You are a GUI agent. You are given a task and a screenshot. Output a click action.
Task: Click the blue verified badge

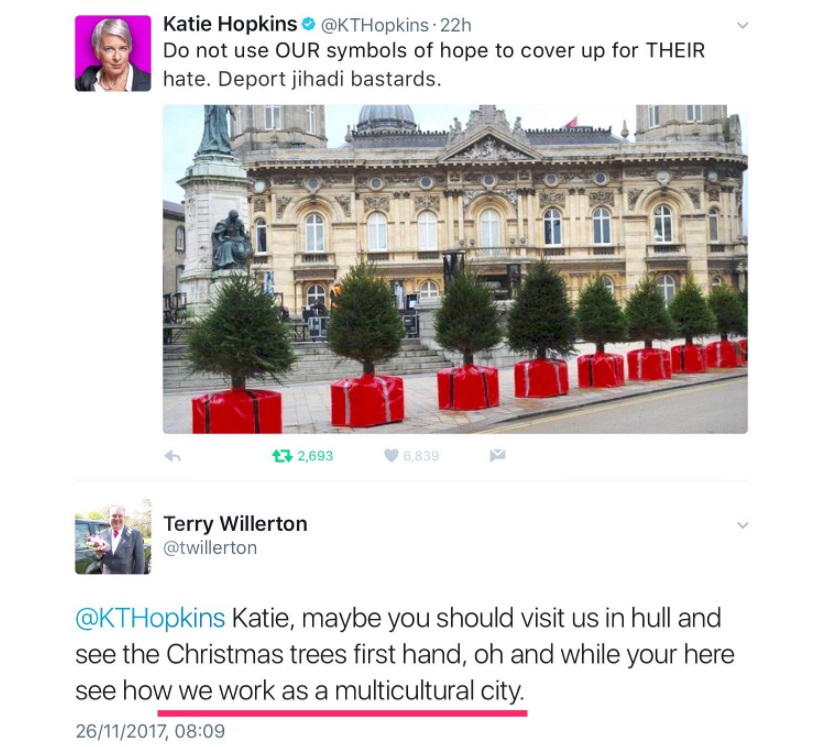[308, 24]
